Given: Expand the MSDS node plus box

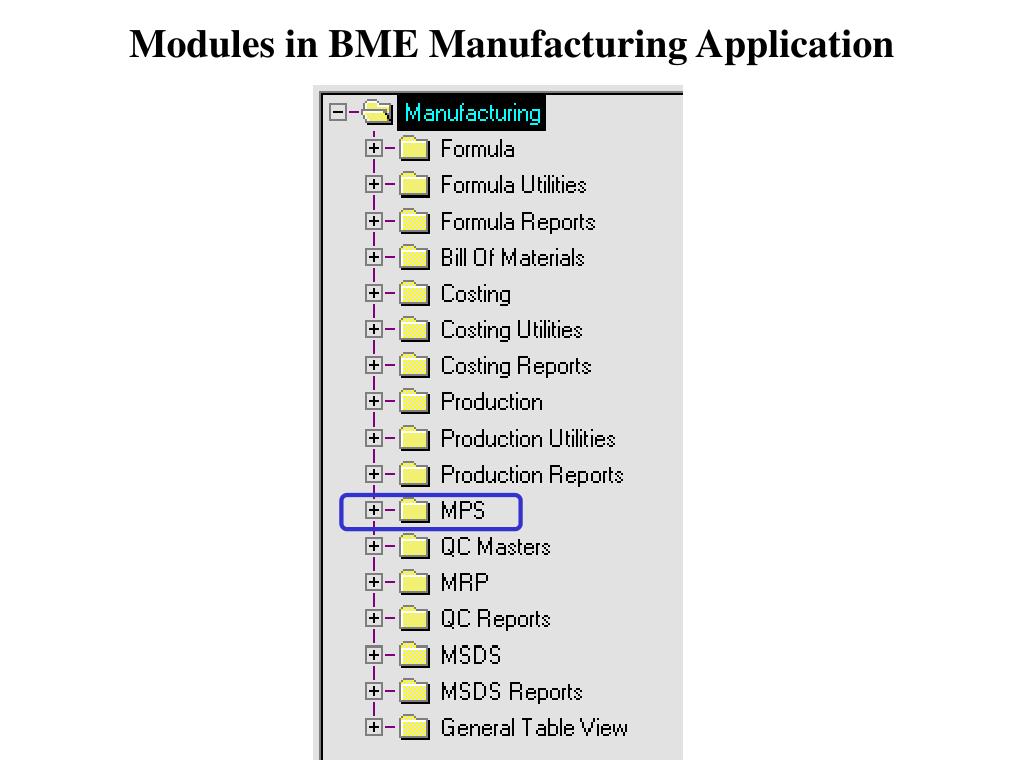Looking at the screenshot, I should click(x=374, y=654).
